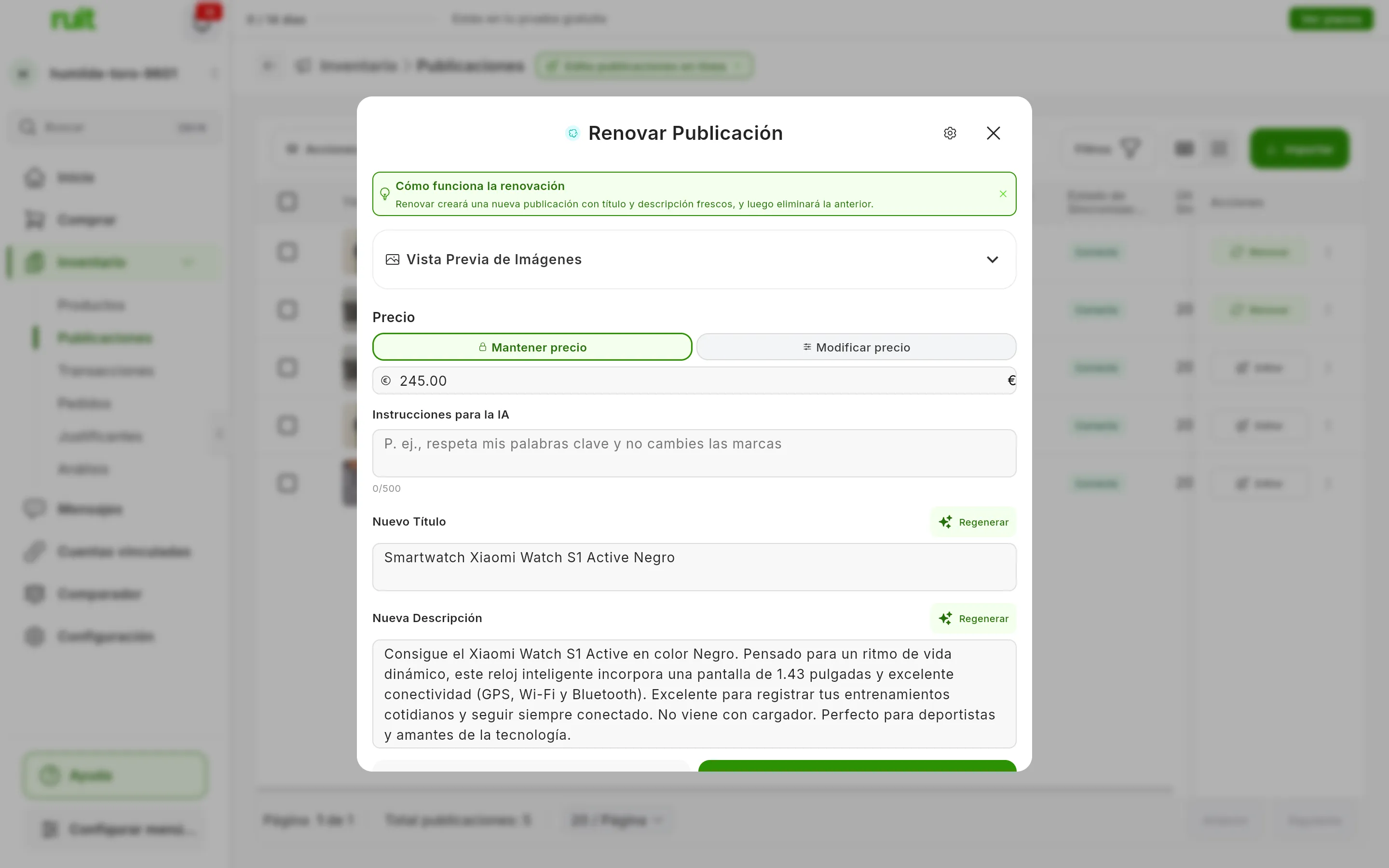This screenshot has height=868, width=1389.
Task: Click inside the Nueva Descripción text area
Action: 694,693
